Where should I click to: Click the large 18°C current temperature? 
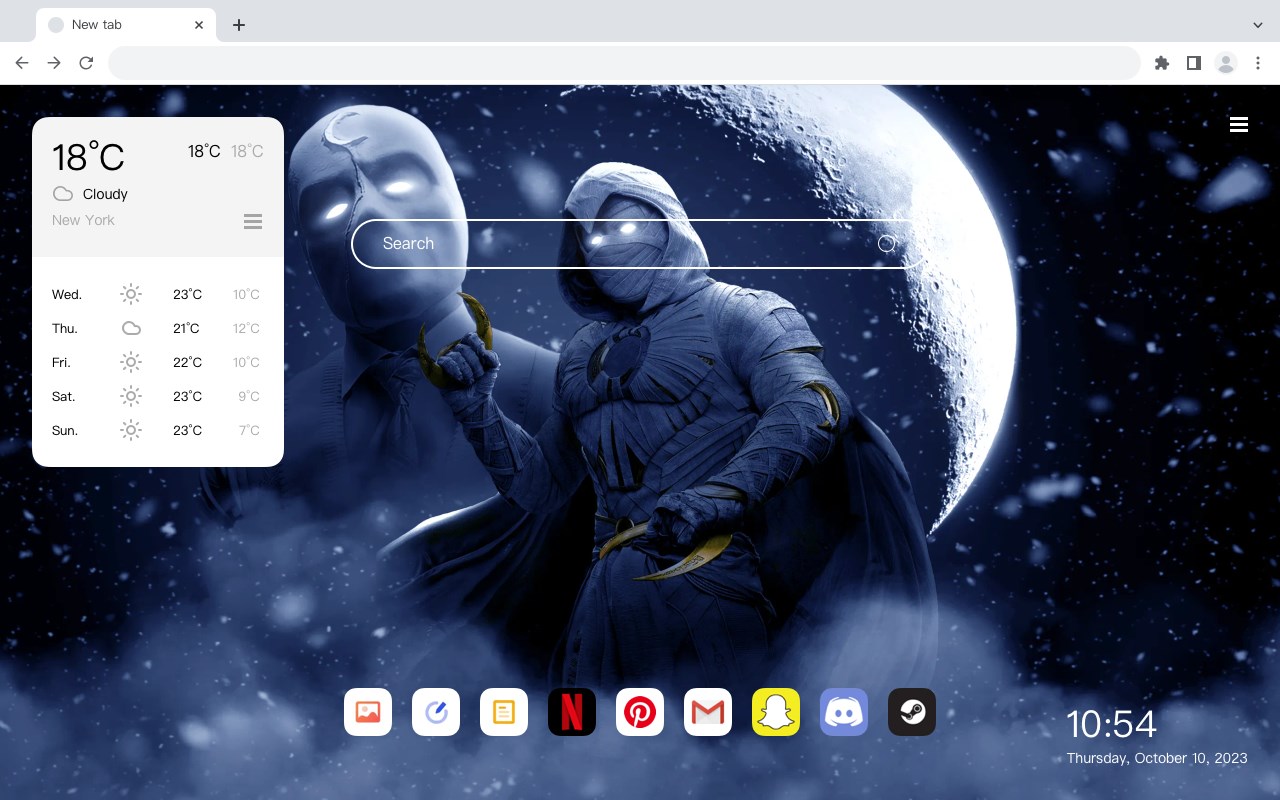click(x=88, y=157)
